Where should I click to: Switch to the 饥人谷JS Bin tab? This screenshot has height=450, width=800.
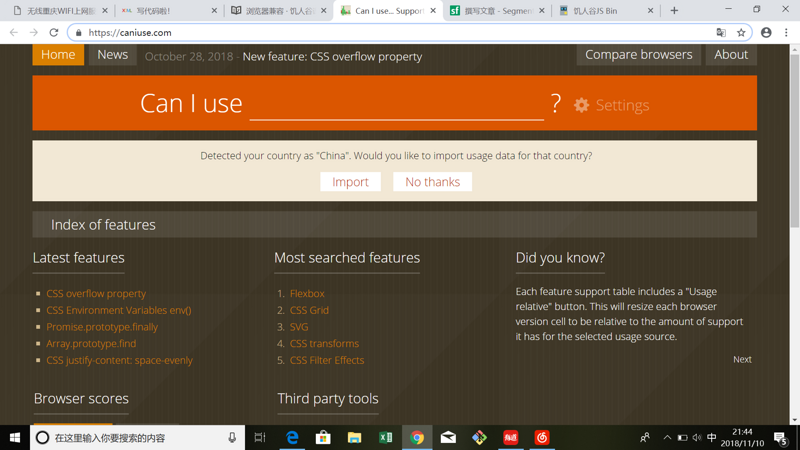(x=606, y=11)
